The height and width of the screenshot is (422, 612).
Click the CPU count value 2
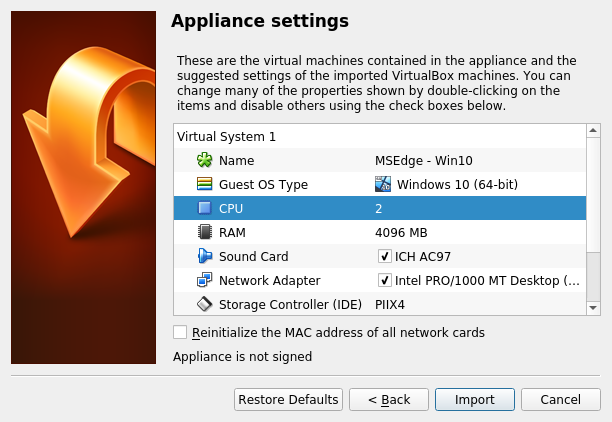pyautogui.click(x=379, y=208)
